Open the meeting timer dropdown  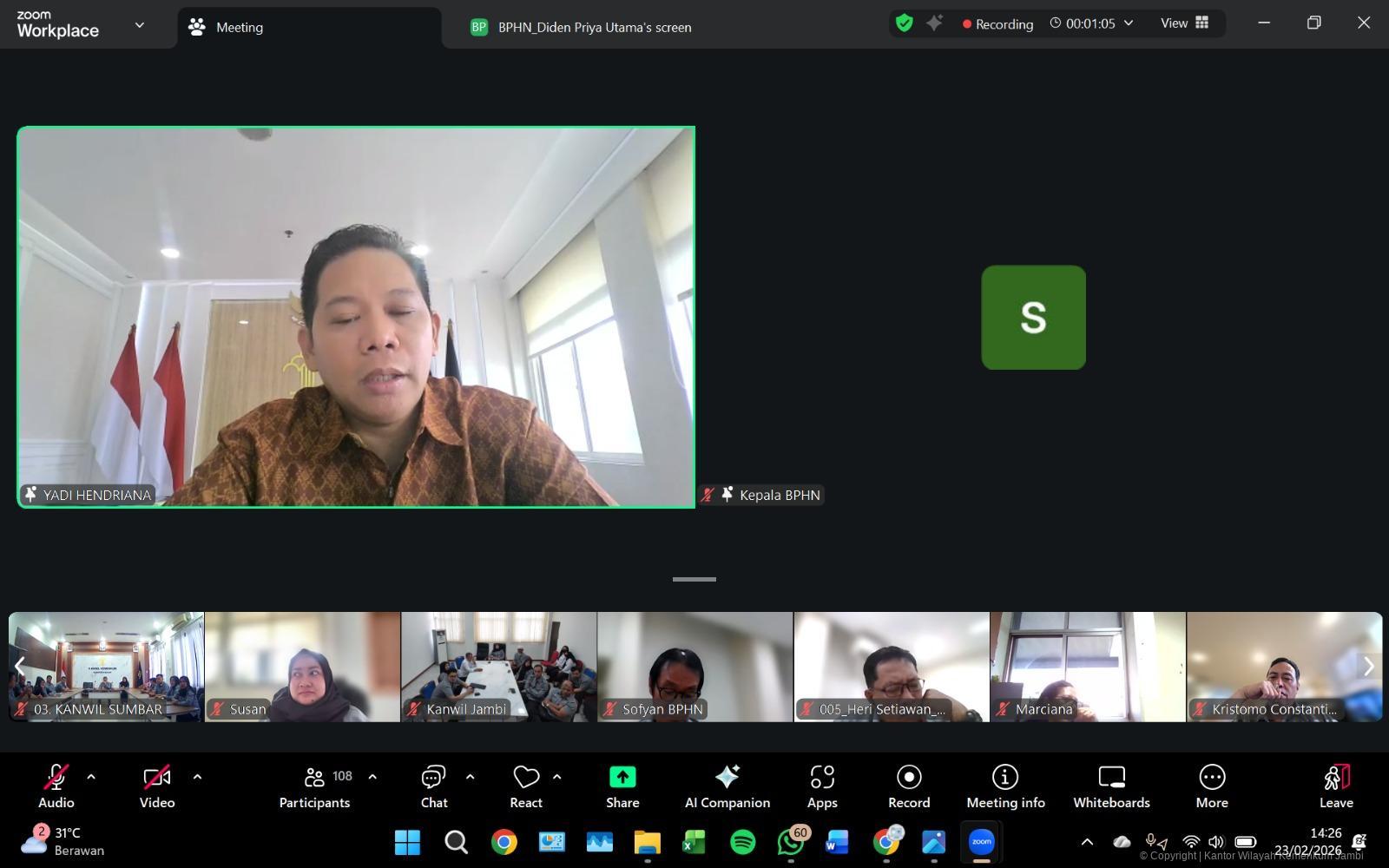pyautogui.click(x=1129, y=23)
